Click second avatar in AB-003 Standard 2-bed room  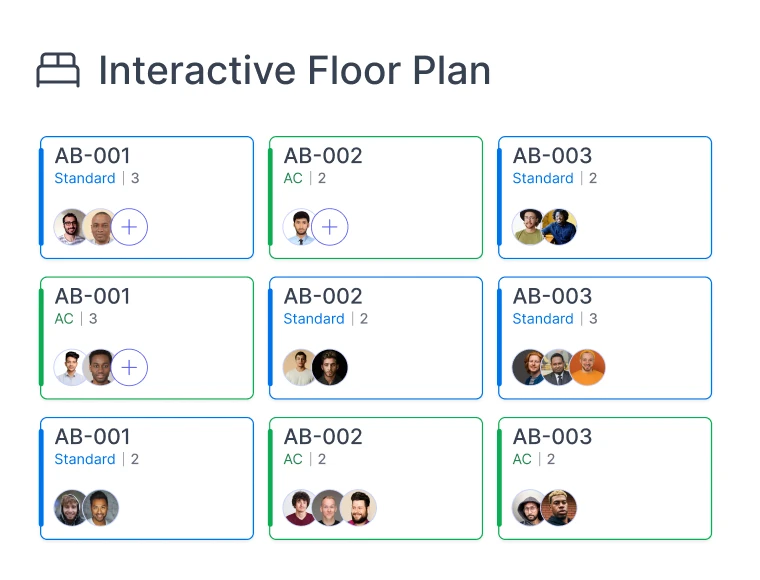(x=559, y=227)
